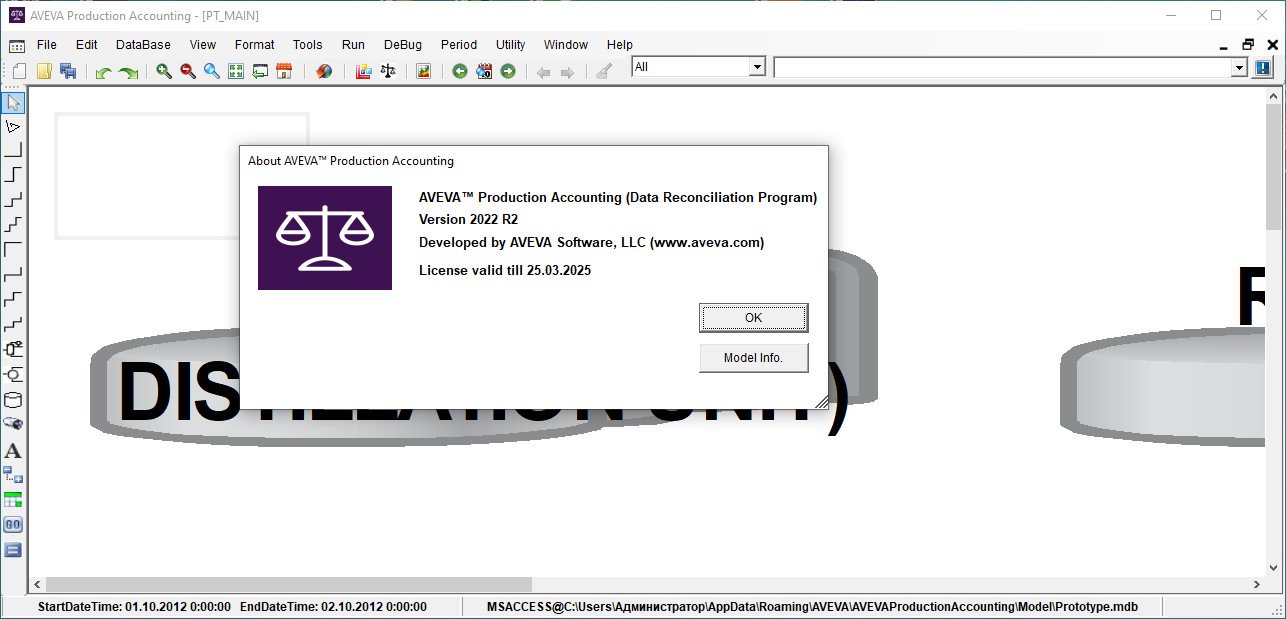Select the tank cylinder drawing tool
1286x619 pixels.
click(13, 400)
